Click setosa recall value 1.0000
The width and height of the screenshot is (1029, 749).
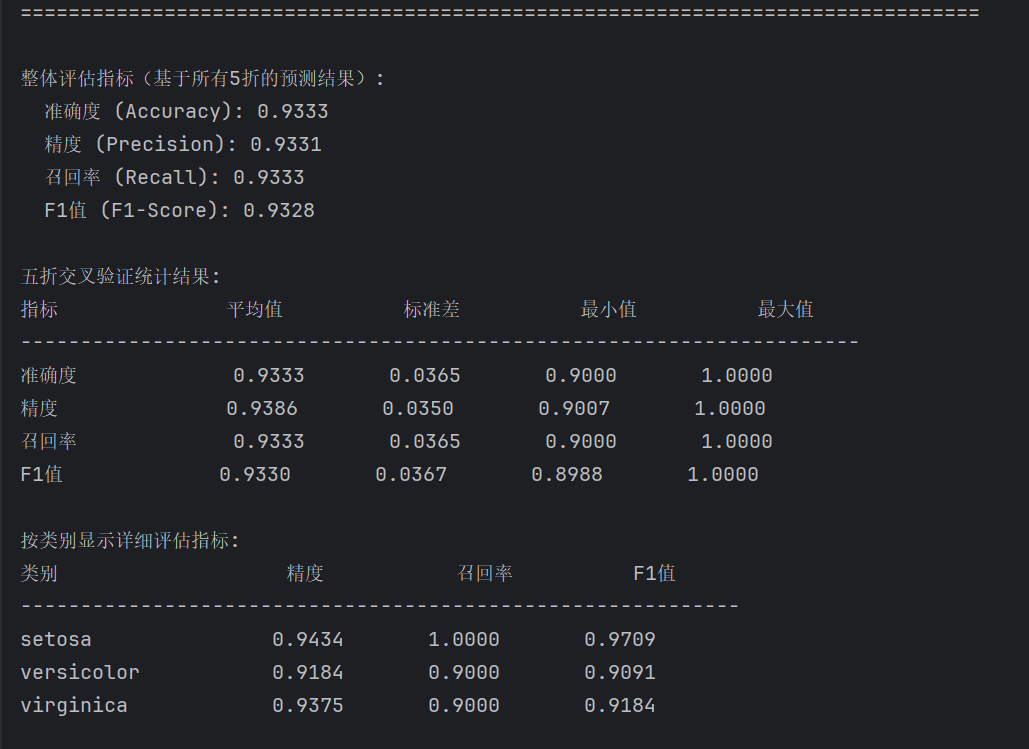[464, 639]
